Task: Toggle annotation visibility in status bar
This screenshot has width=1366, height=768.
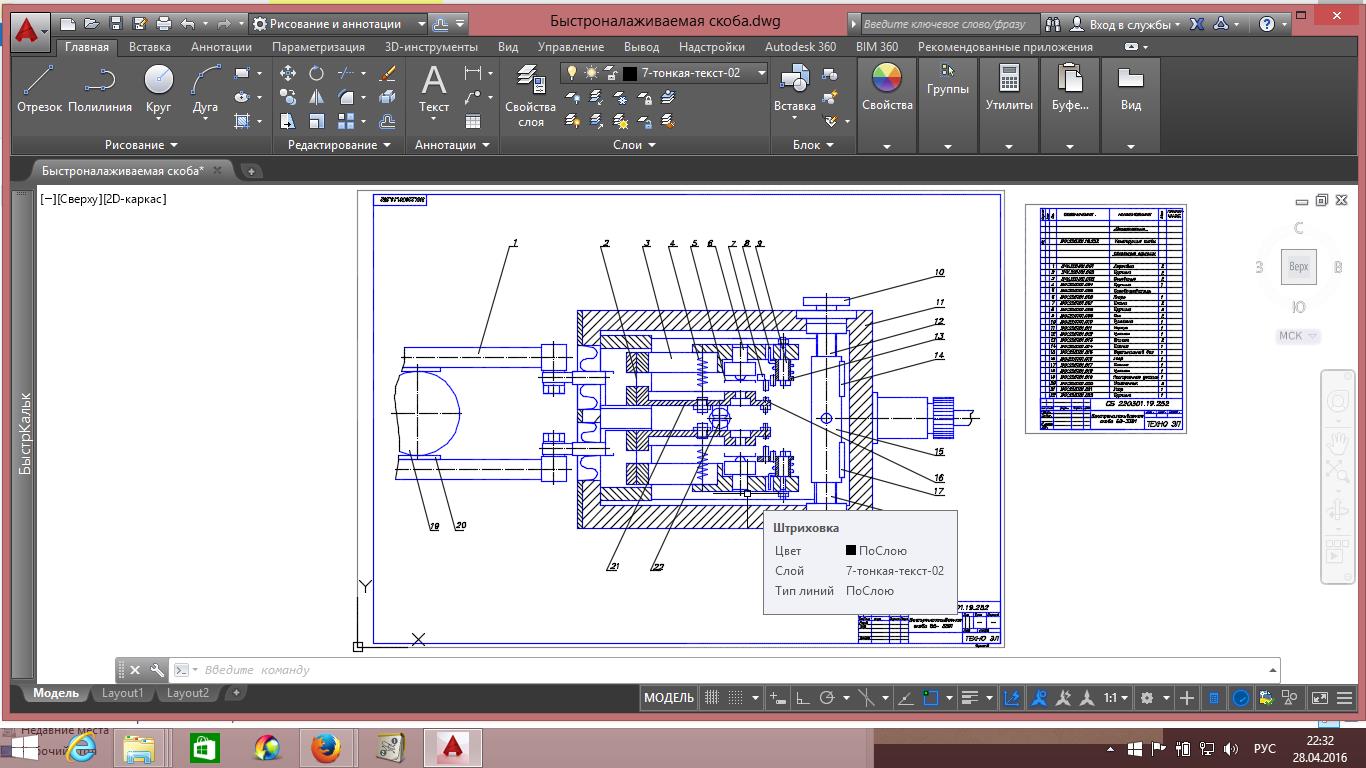Action: [x=1039, y=698]
